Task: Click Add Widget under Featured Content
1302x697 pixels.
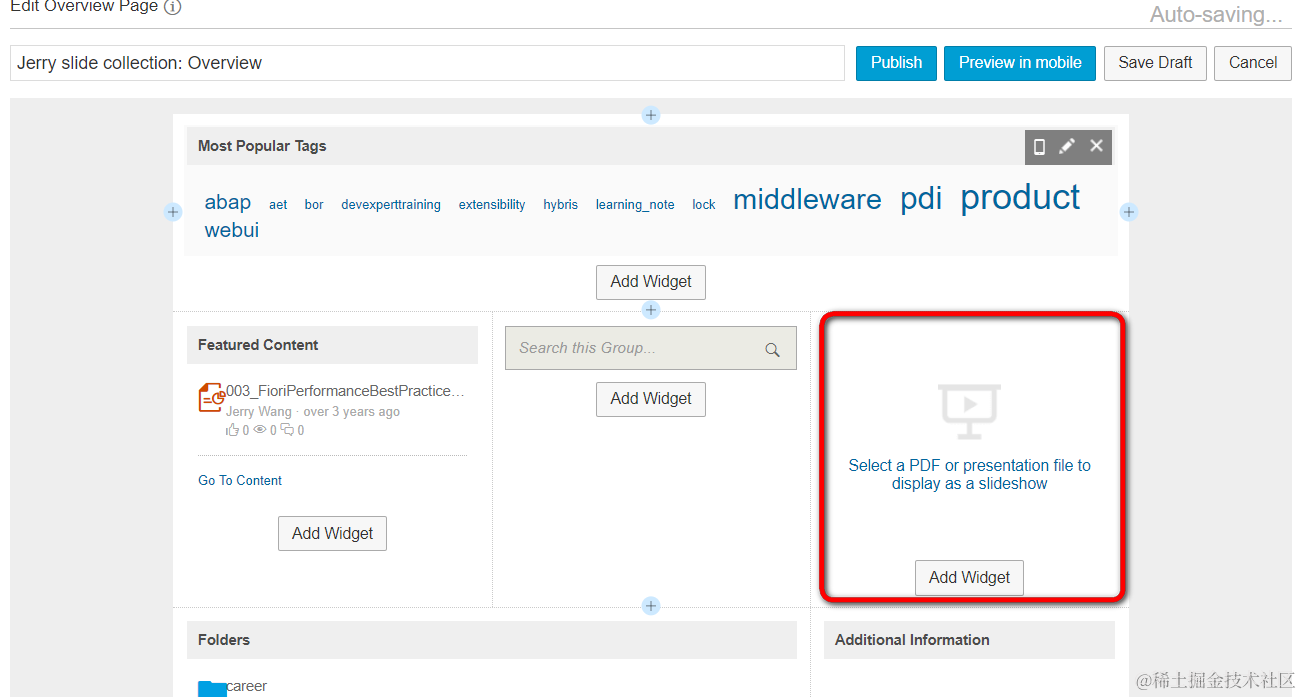Action: point(332,534)
